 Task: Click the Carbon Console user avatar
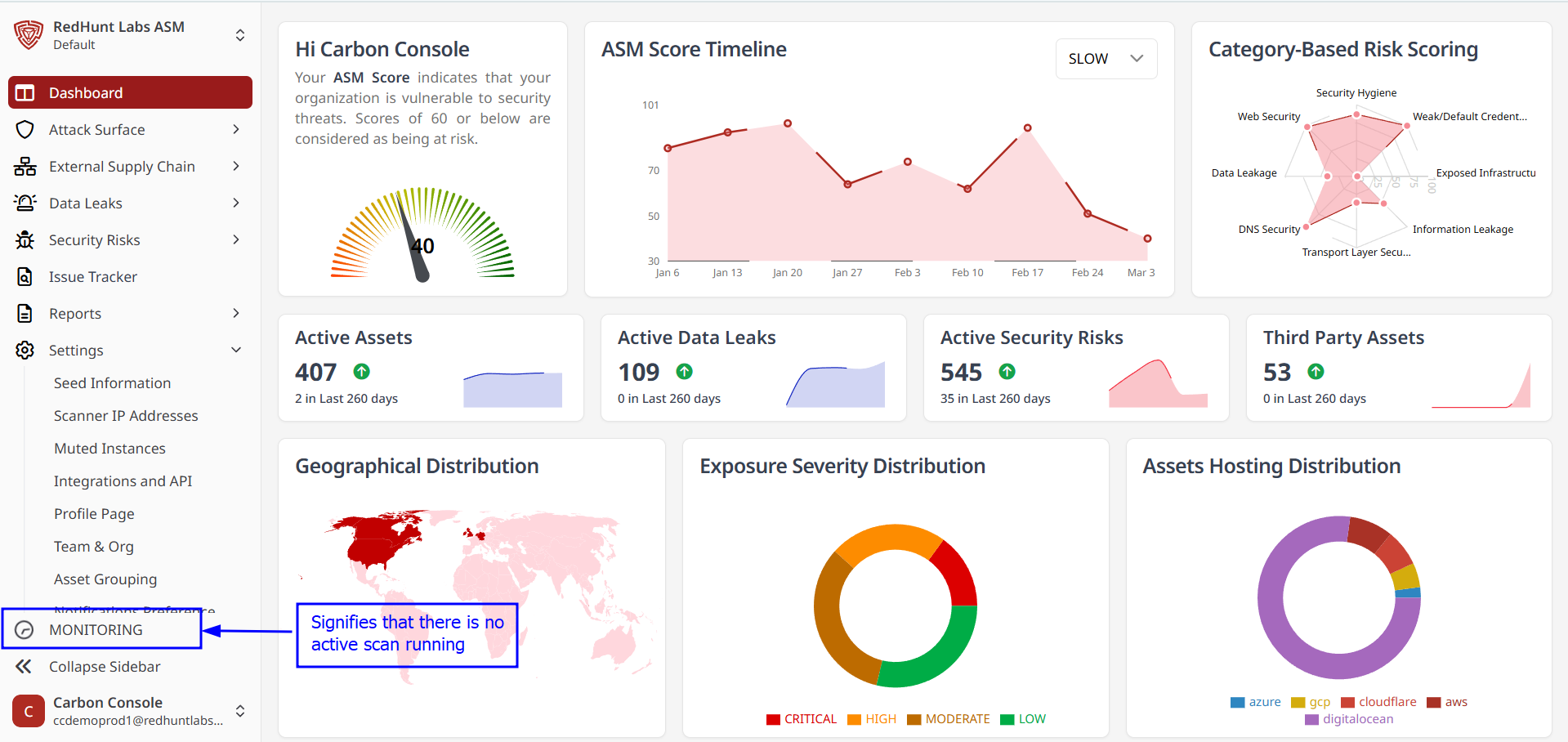tap(29, 711)
